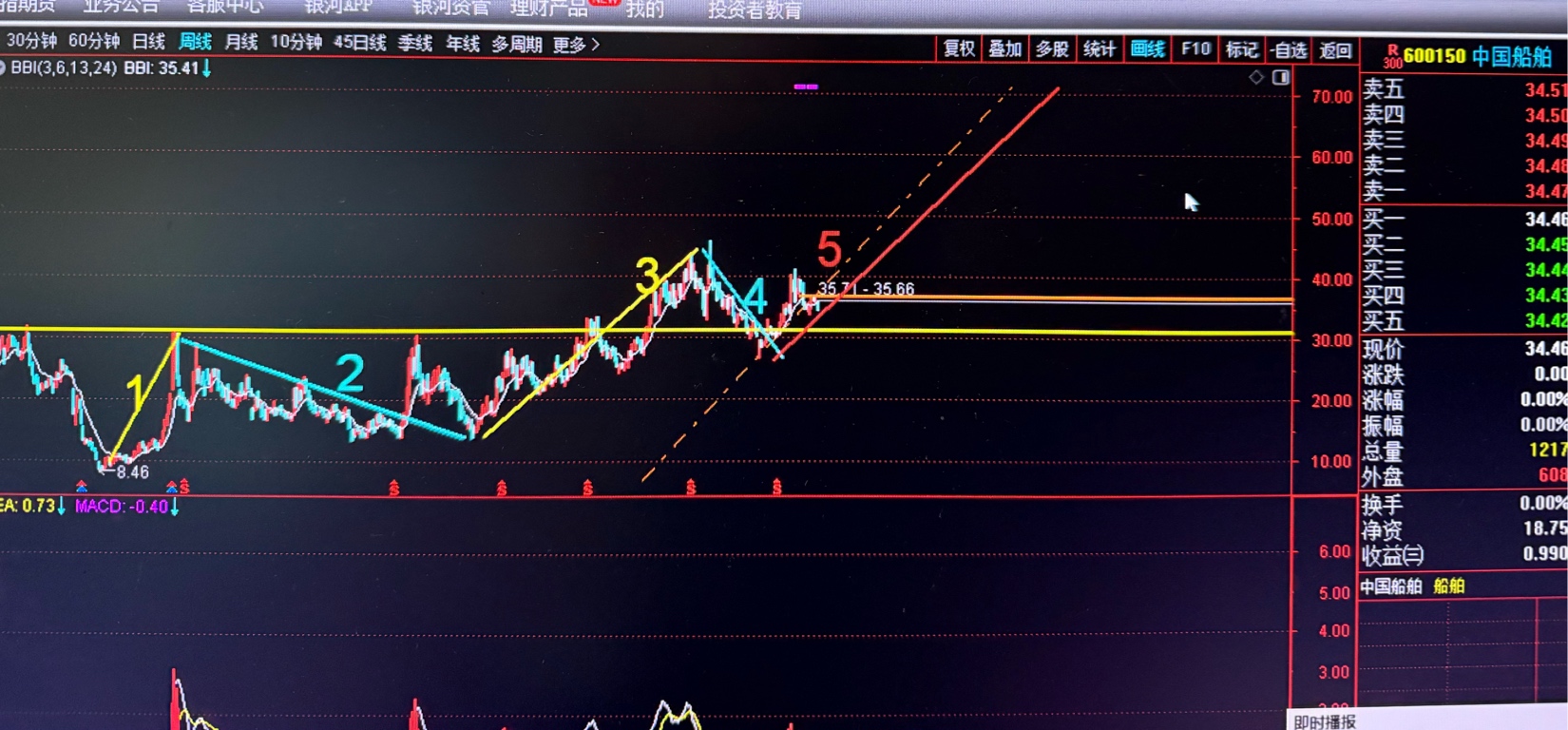This screenshot has width=1568, height=730.
Task: Click the 卖三 ask row
Action: [x=1463, y=141]
